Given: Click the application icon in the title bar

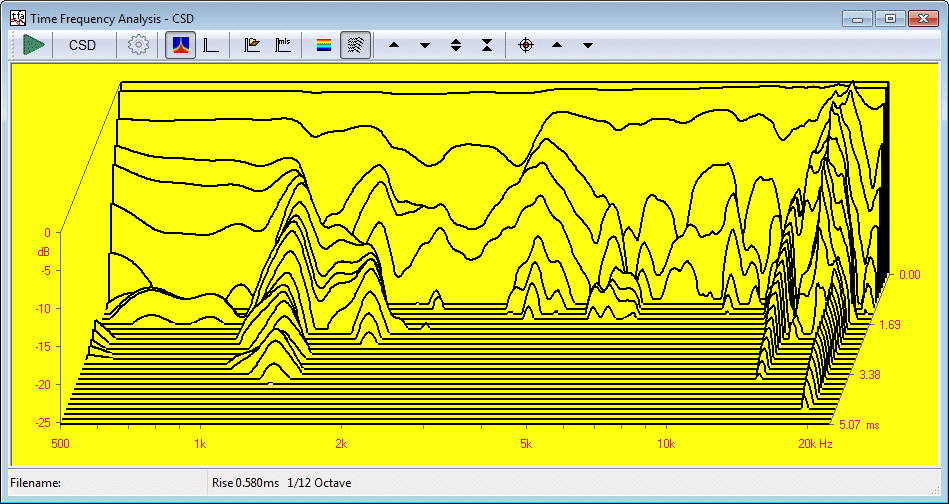Looking at the screenshot, I should (x=18, y=18).
